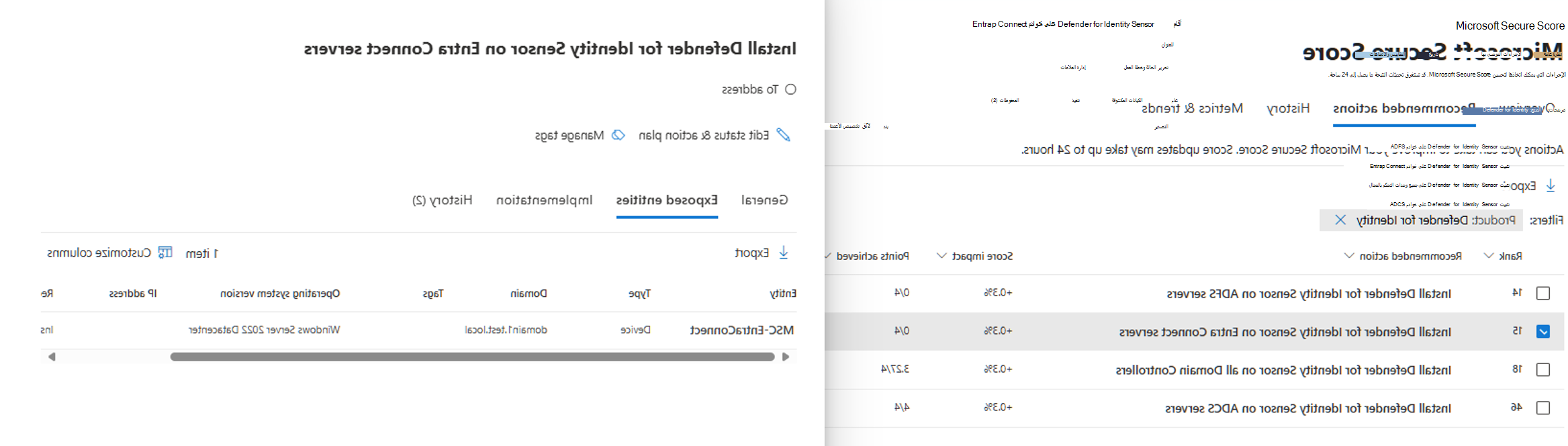Open the Secure Score History tab
Screen dimensions: 1568x446
click(1288, 108)
